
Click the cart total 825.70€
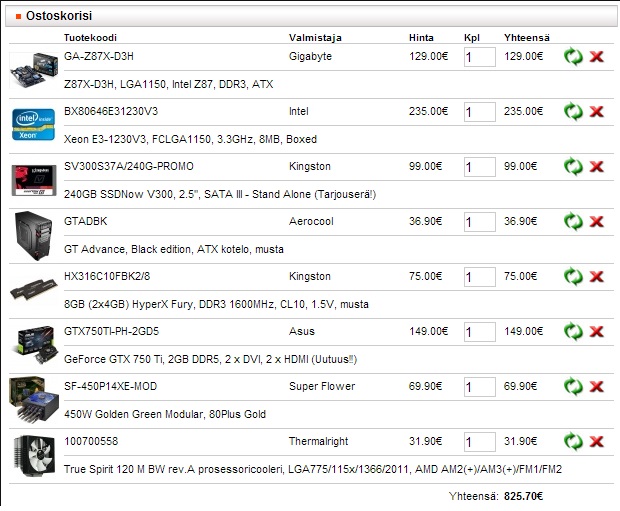[x=523, y=496]
